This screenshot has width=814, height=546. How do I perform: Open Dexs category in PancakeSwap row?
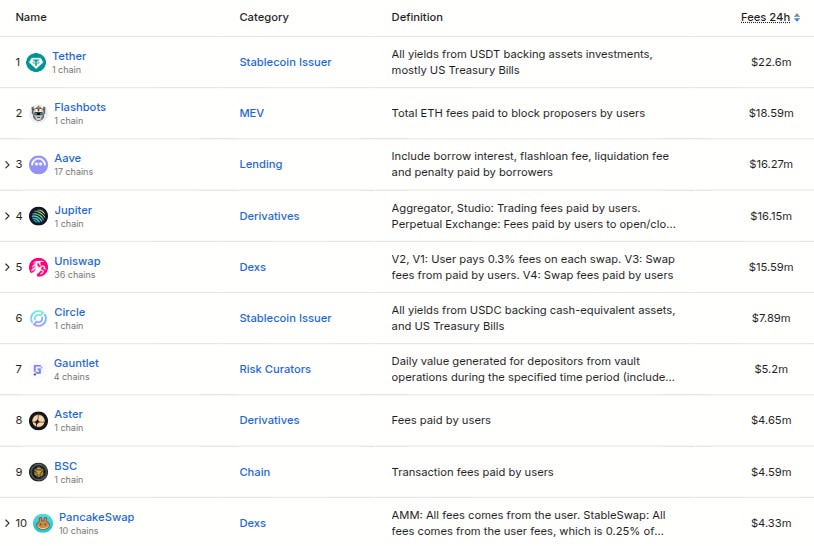252,523
